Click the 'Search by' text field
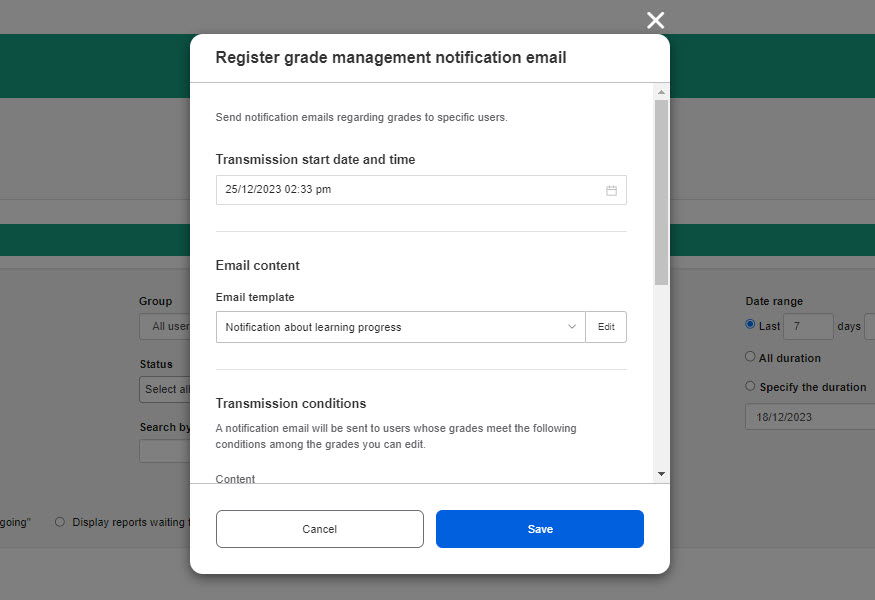 (x=165, y=451)
